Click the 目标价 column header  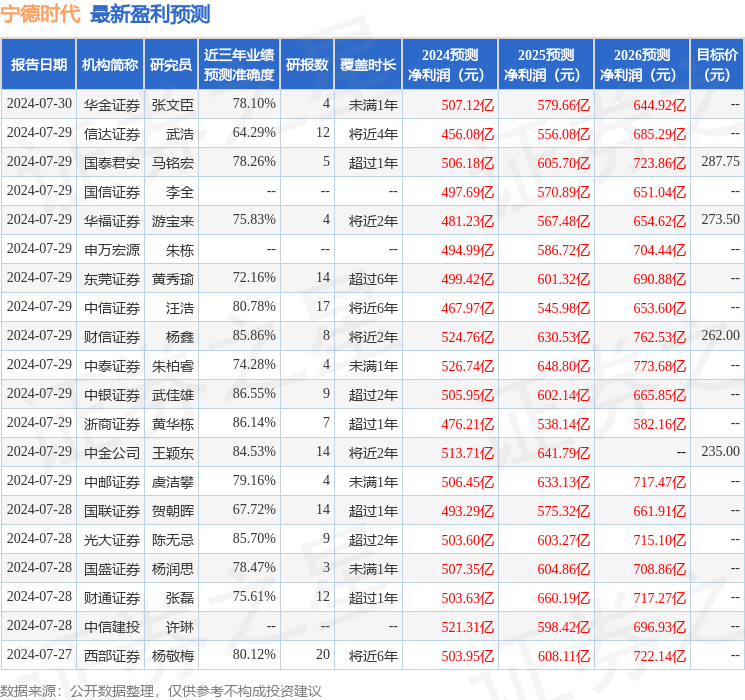[x=717, y=65]
